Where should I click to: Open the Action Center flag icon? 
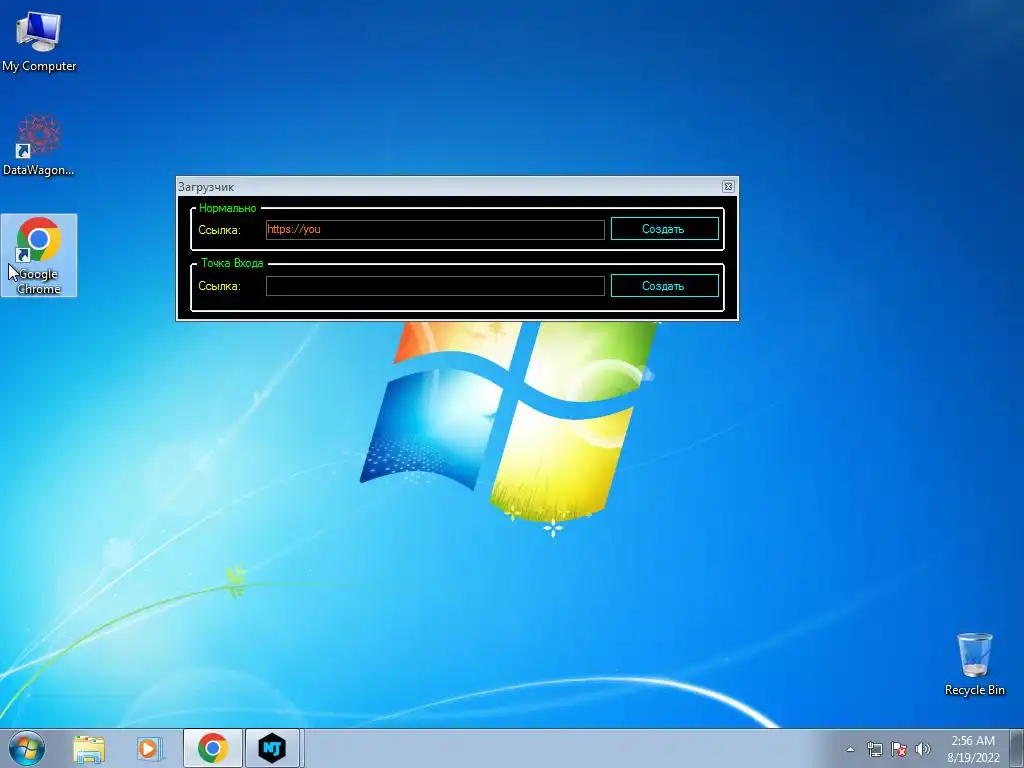(899, 749)
